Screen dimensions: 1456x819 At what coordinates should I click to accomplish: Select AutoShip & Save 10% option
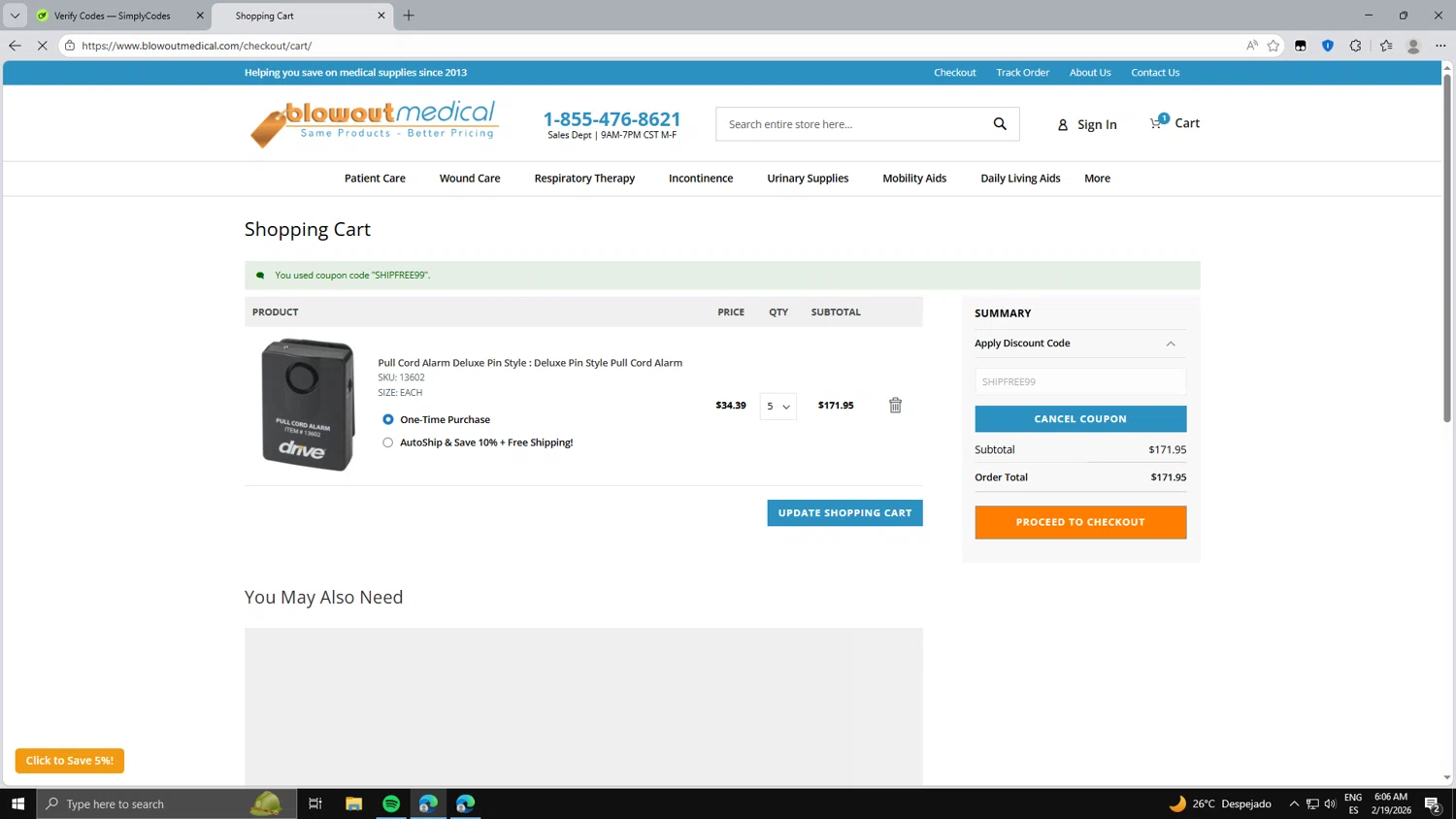[388, 442]
